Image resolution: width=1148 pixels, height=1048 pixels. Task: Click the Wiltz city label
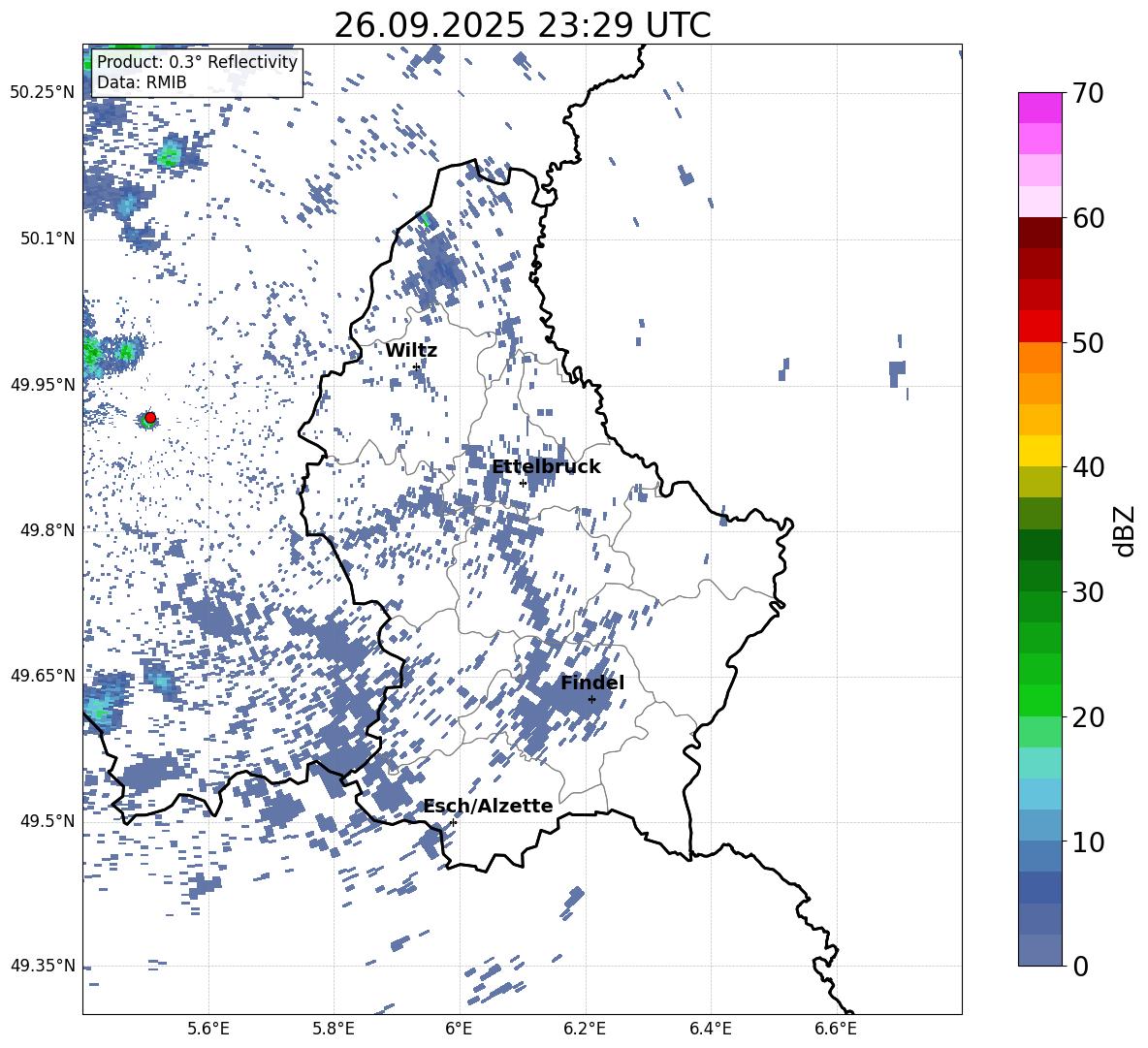(x=411, y=351)
